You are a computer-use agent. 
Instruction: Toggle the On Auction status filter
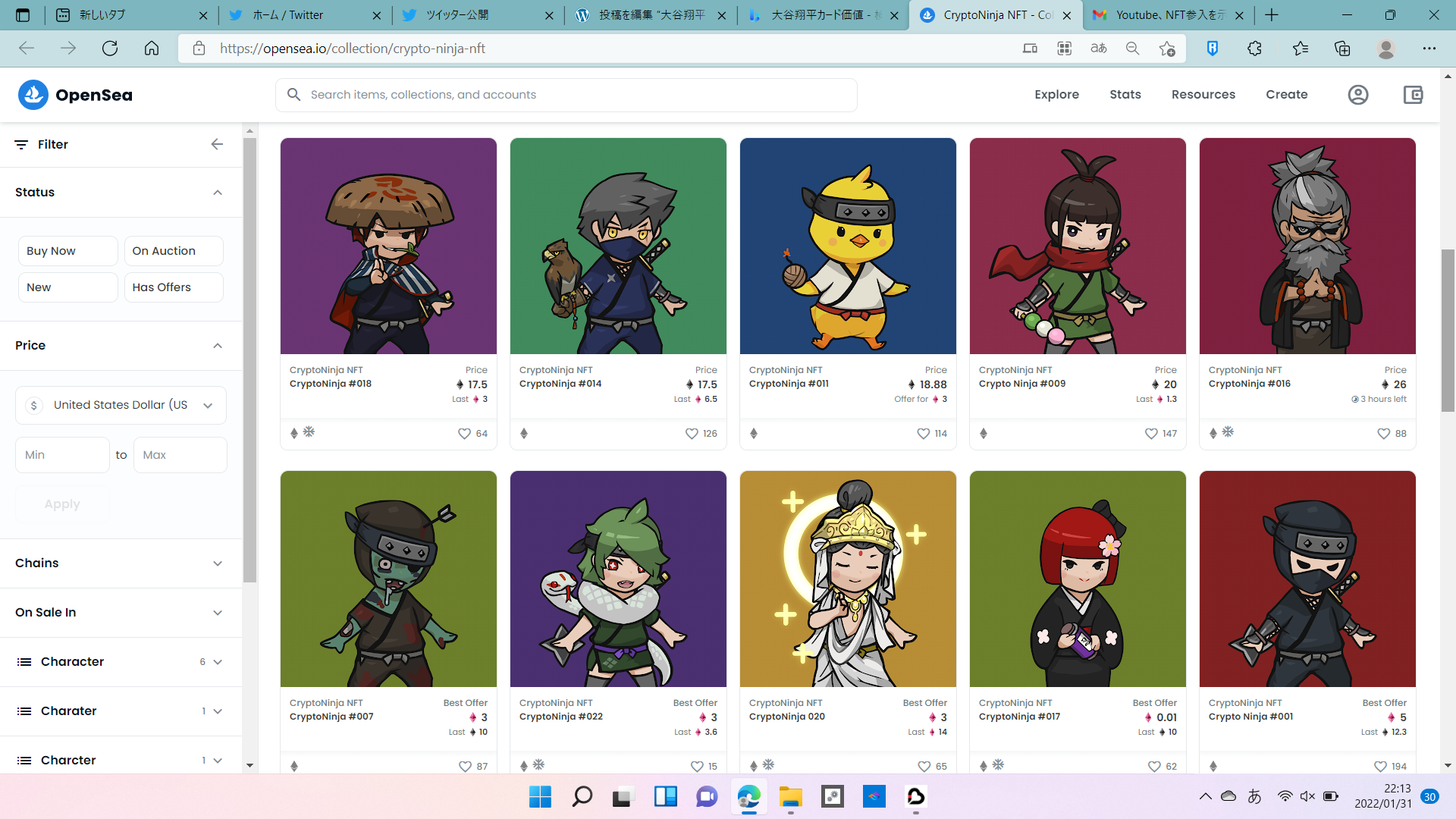(174, 251)
